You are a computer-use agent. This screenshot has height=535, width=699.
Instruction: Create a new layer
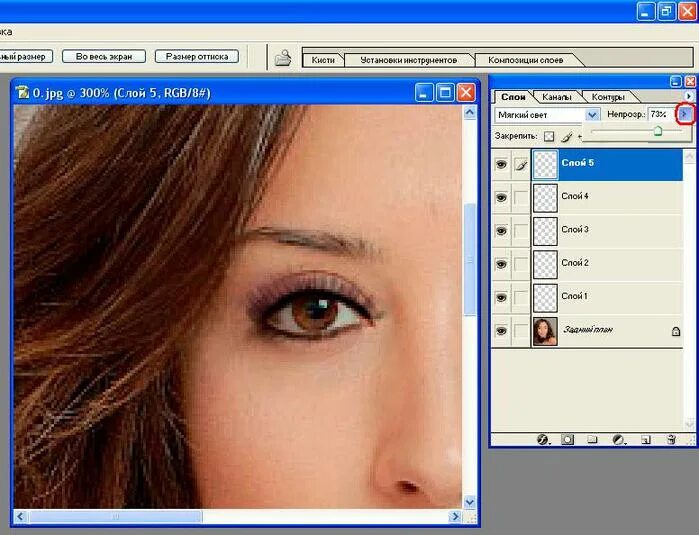tap(646, 440)
